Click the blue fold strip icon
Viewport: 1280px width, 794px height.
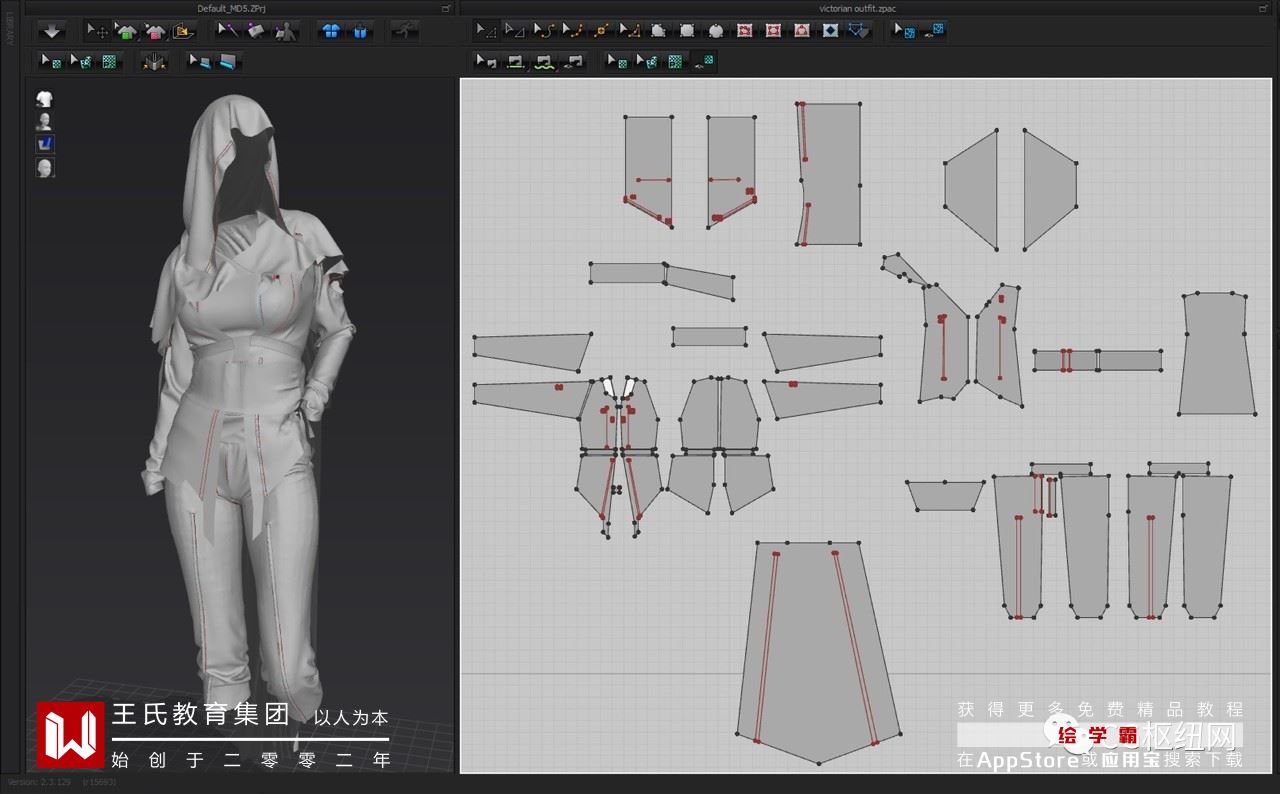[228, 62]
